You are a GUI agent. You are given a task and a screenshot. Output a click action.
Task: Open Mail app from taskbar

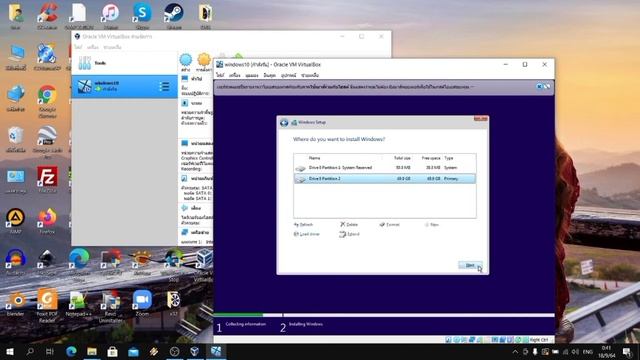tap(133, 351)
